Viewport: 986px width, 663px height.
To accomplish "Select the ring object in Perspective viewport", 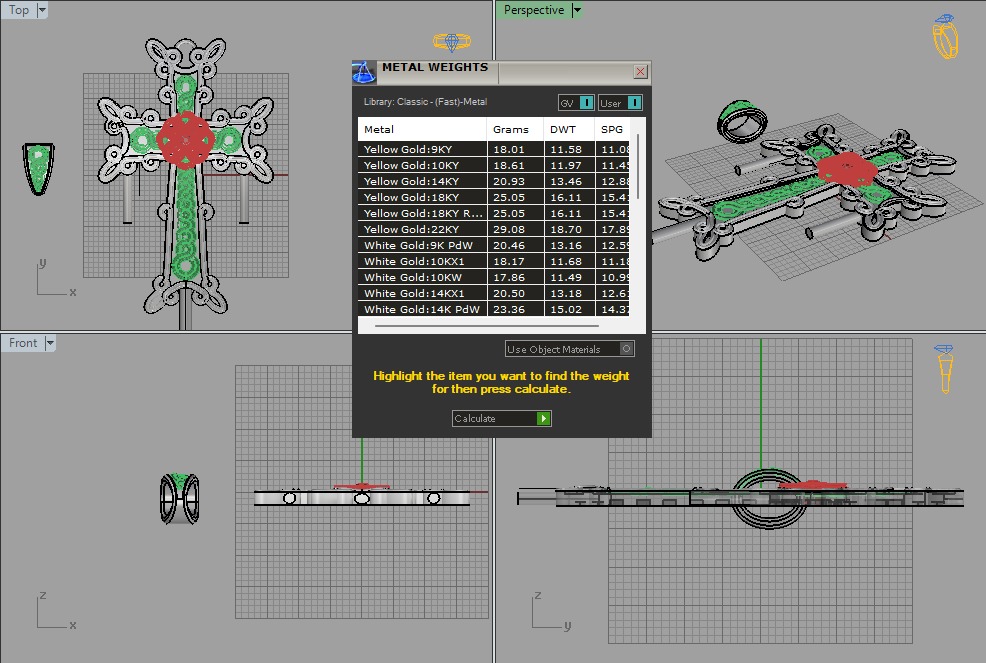I will tap(742, 120).
